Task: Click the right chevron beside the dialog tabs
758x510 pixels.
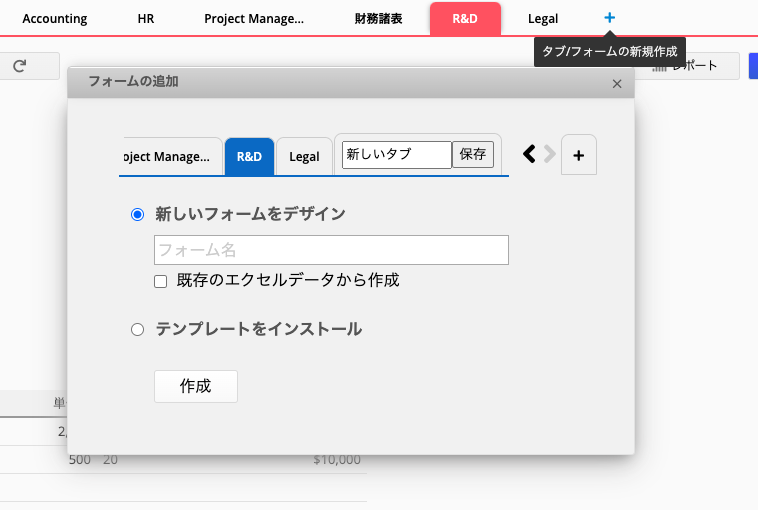Action: point(549,154)
